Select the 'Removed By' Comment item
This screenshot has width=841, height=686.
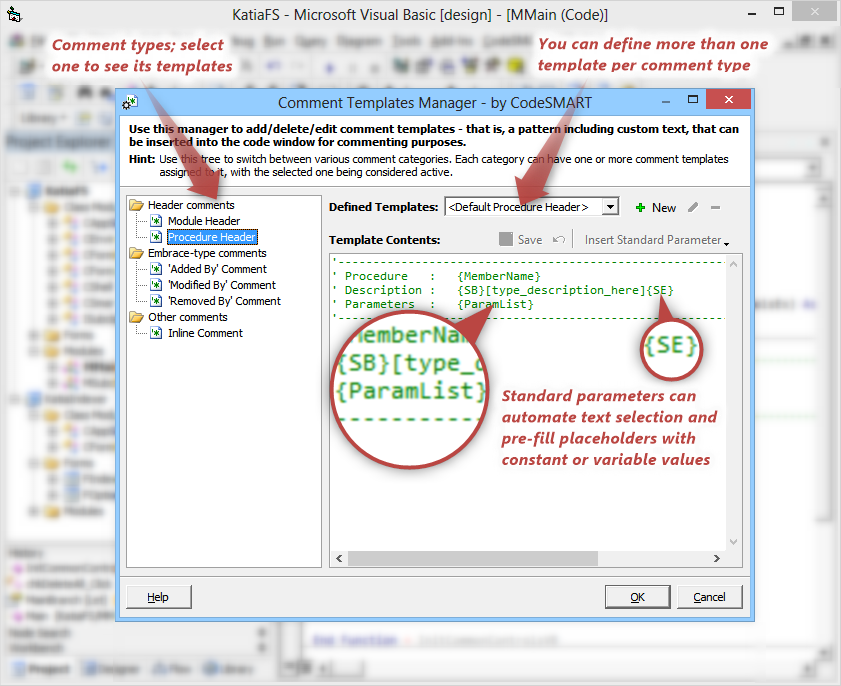pos(224,301)
